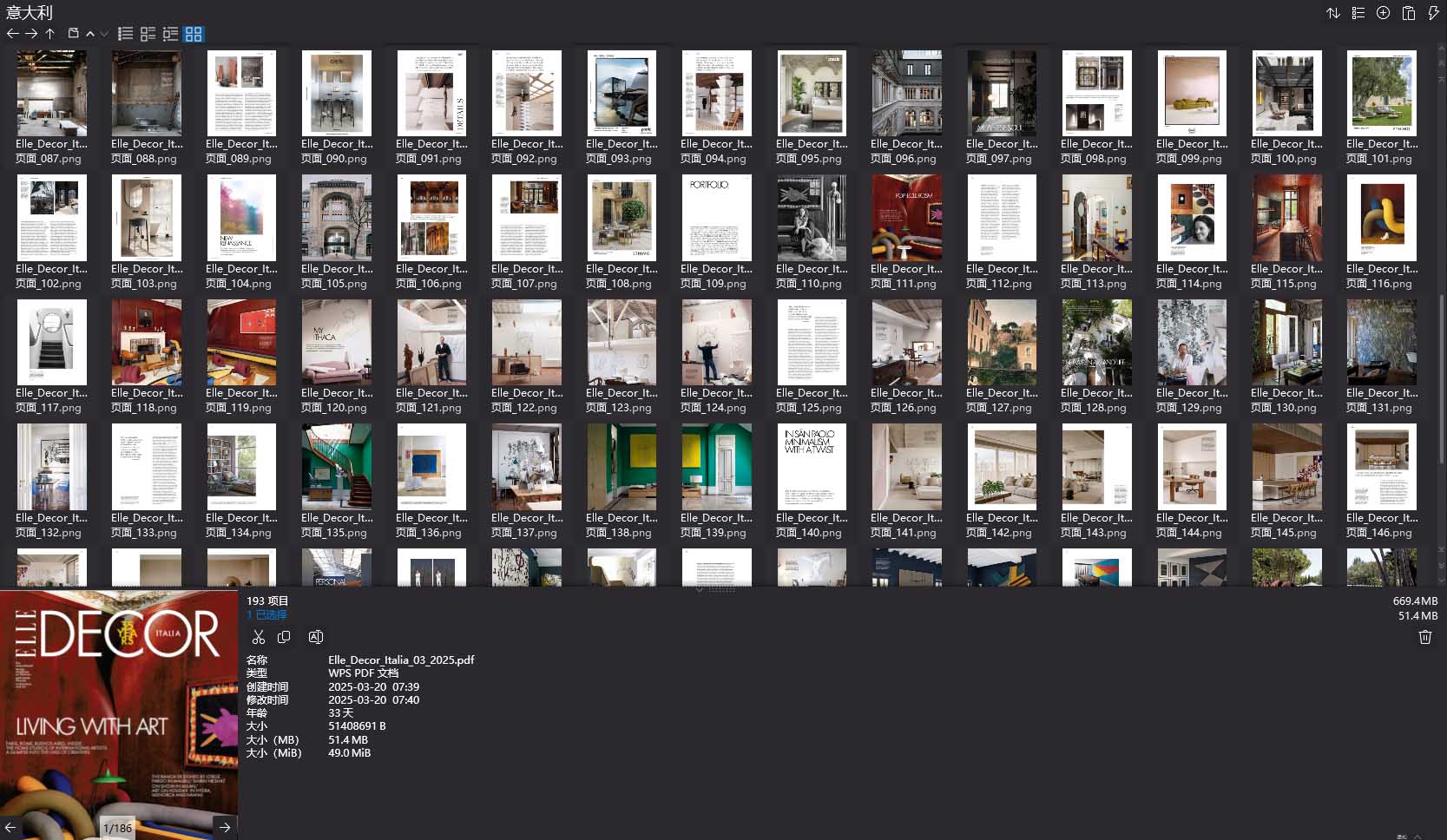Image resolution: width=1447 pixels, height=840 pixels.
Task: Open the checklist options at the top right
Action: (x=1358, y=13)
